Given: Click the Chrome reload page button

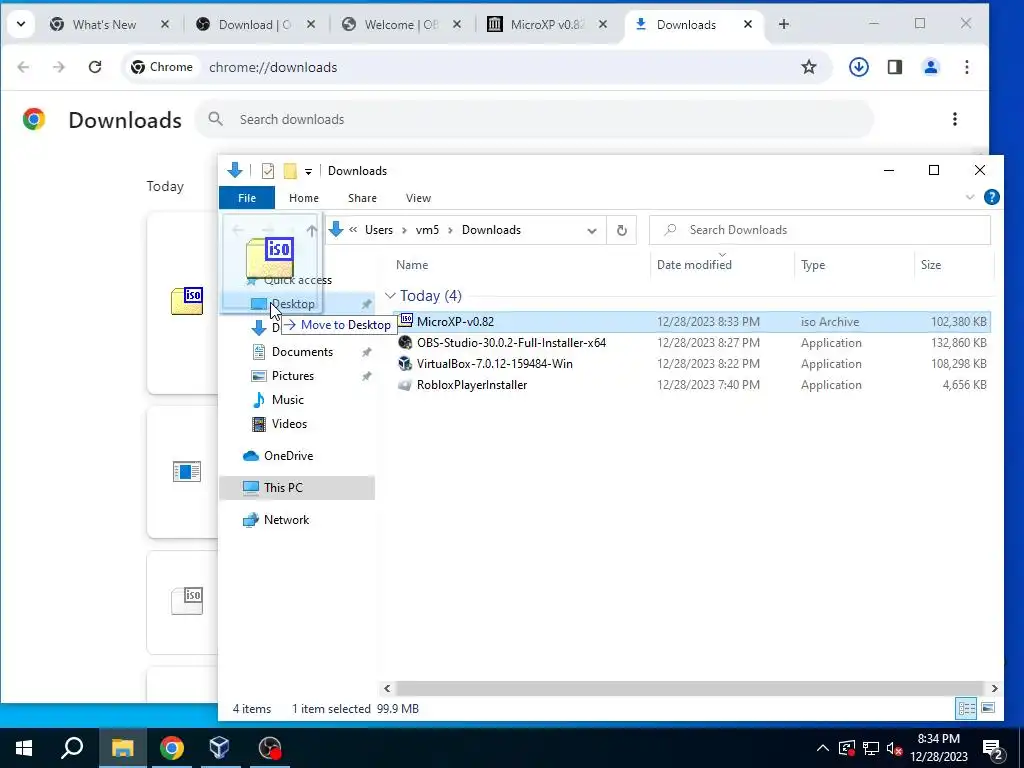Looking at the screenshot, I should coord(95,67).
